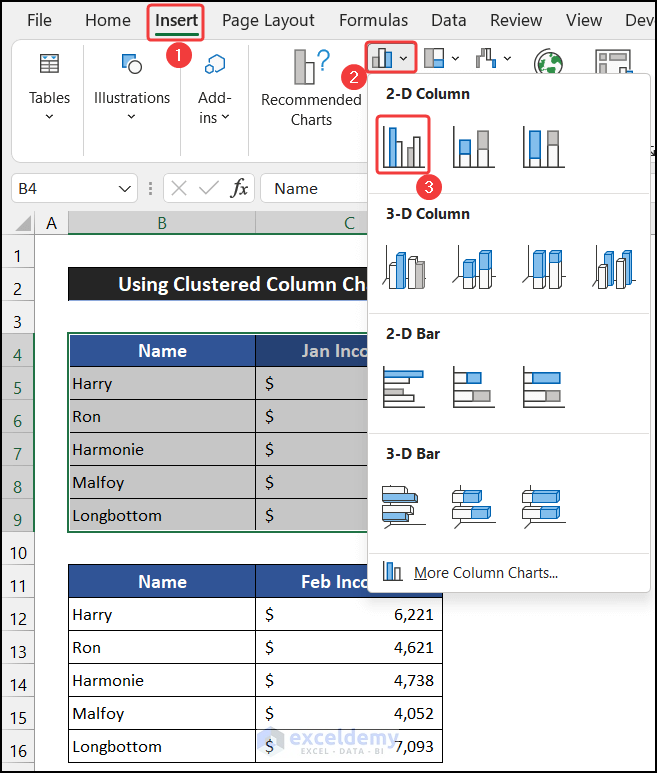
Task: Switch to the Insert tab
Action: 176,20
